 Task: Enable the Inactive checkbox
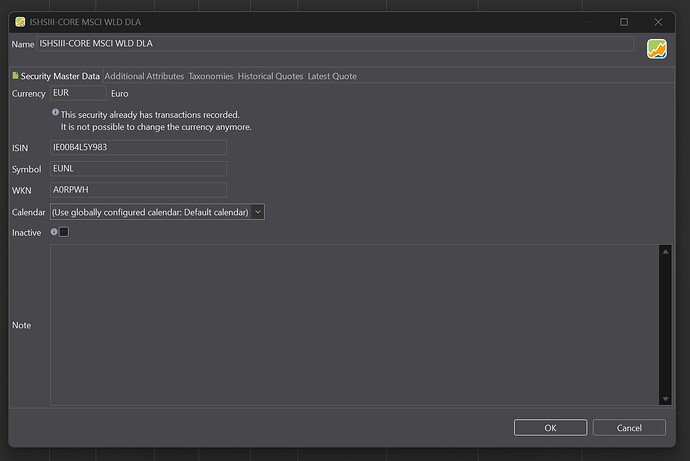click(64, 232)
